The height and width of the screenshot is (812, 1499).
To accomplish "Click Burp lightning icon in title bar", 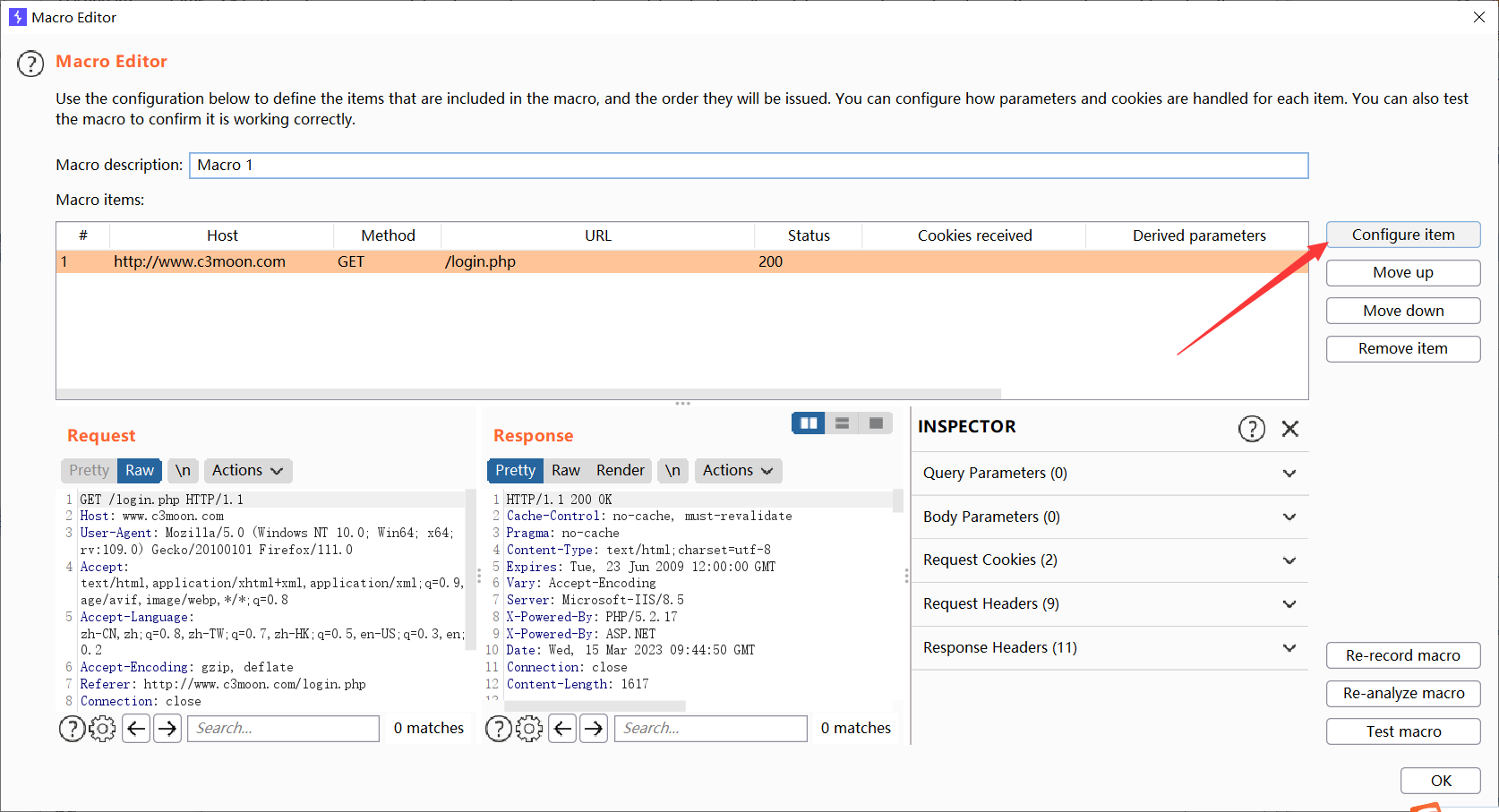I will click(18, 17).
